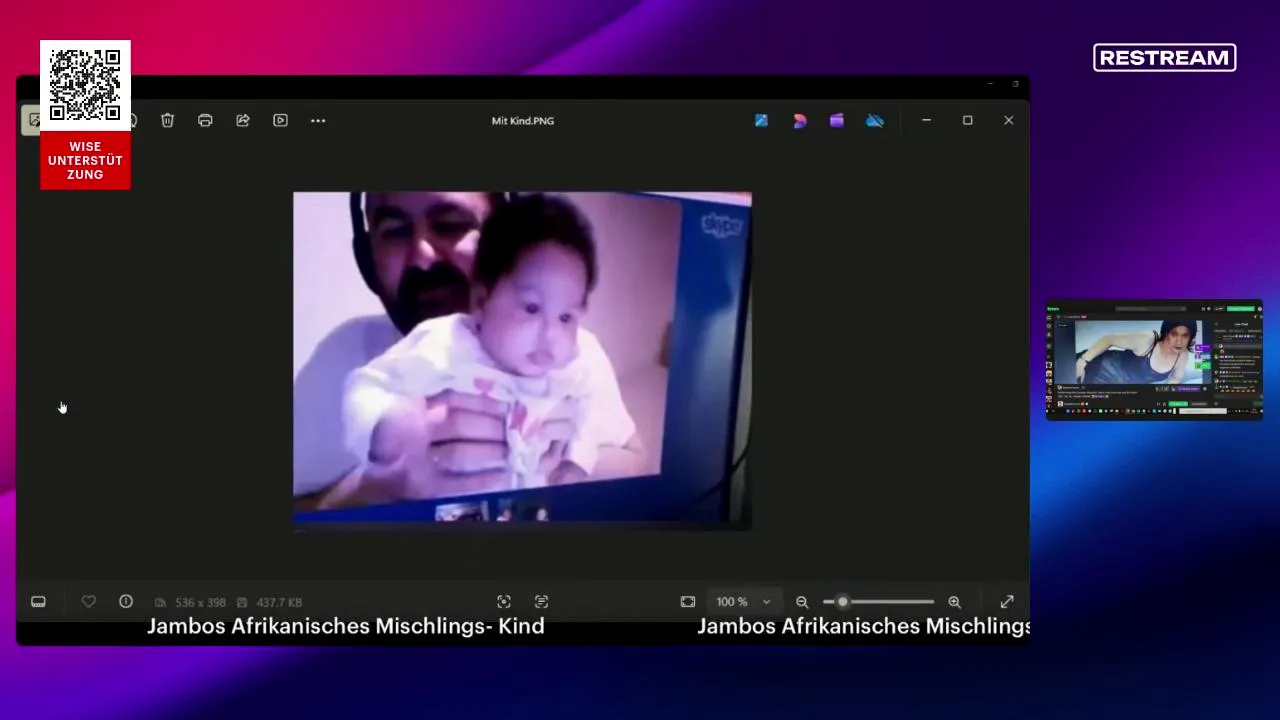The image size is (1280, 720).
Task: Maximize the Photos window
Action: (967, 120)
